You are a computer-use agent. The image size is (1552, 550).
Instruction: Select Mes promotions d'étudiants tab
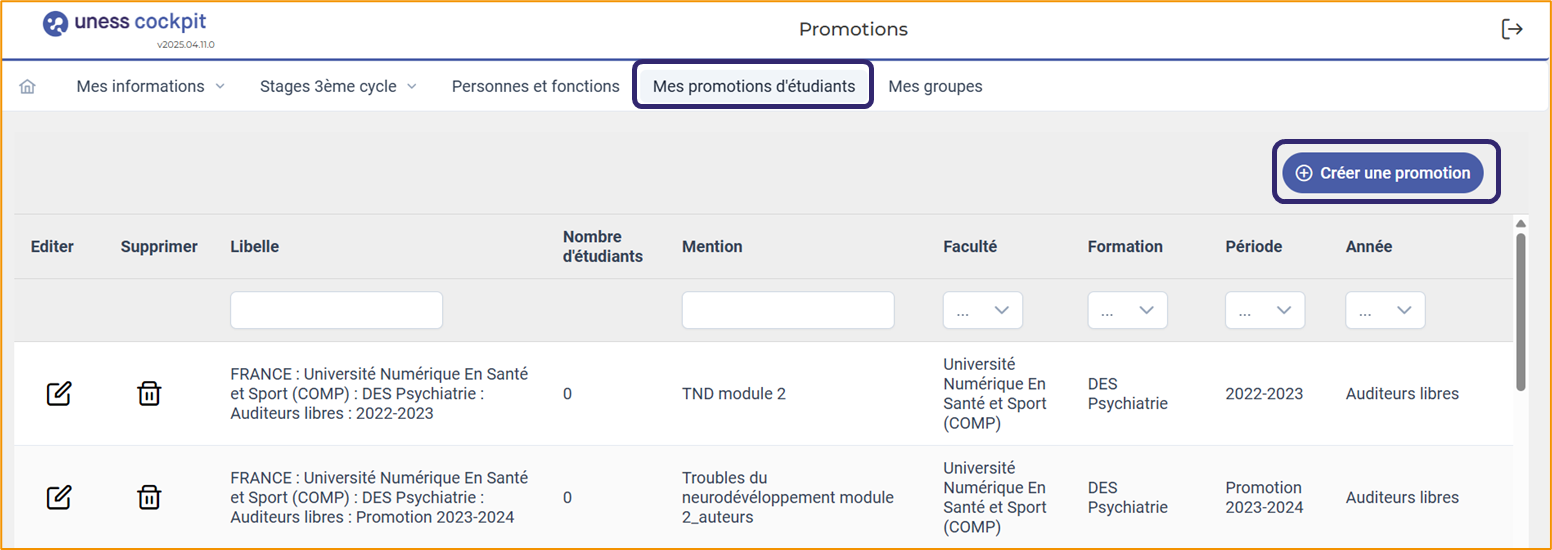click(754, 87)
